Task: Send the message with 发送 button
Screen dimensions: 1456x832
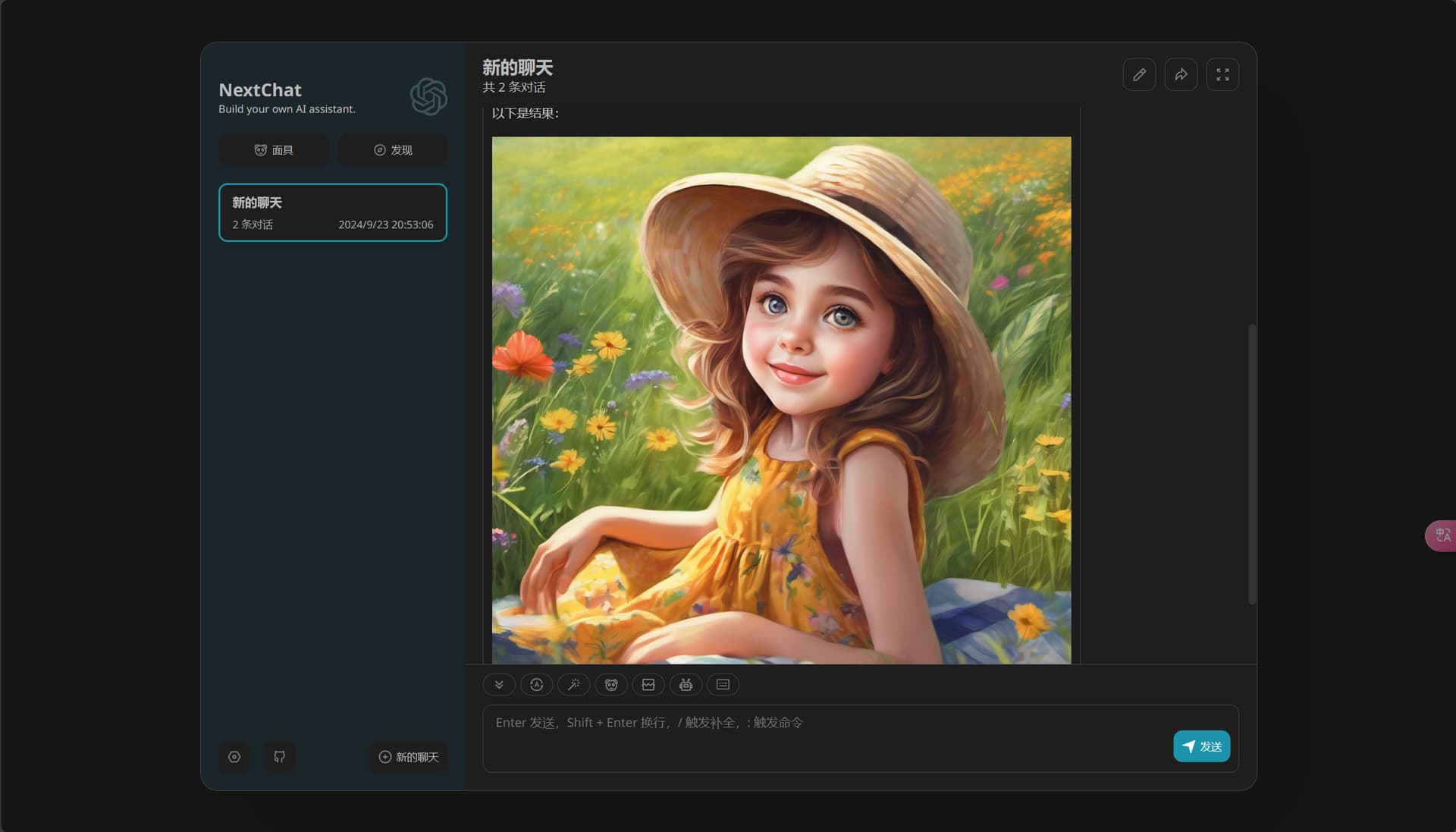Action: 1202,746
